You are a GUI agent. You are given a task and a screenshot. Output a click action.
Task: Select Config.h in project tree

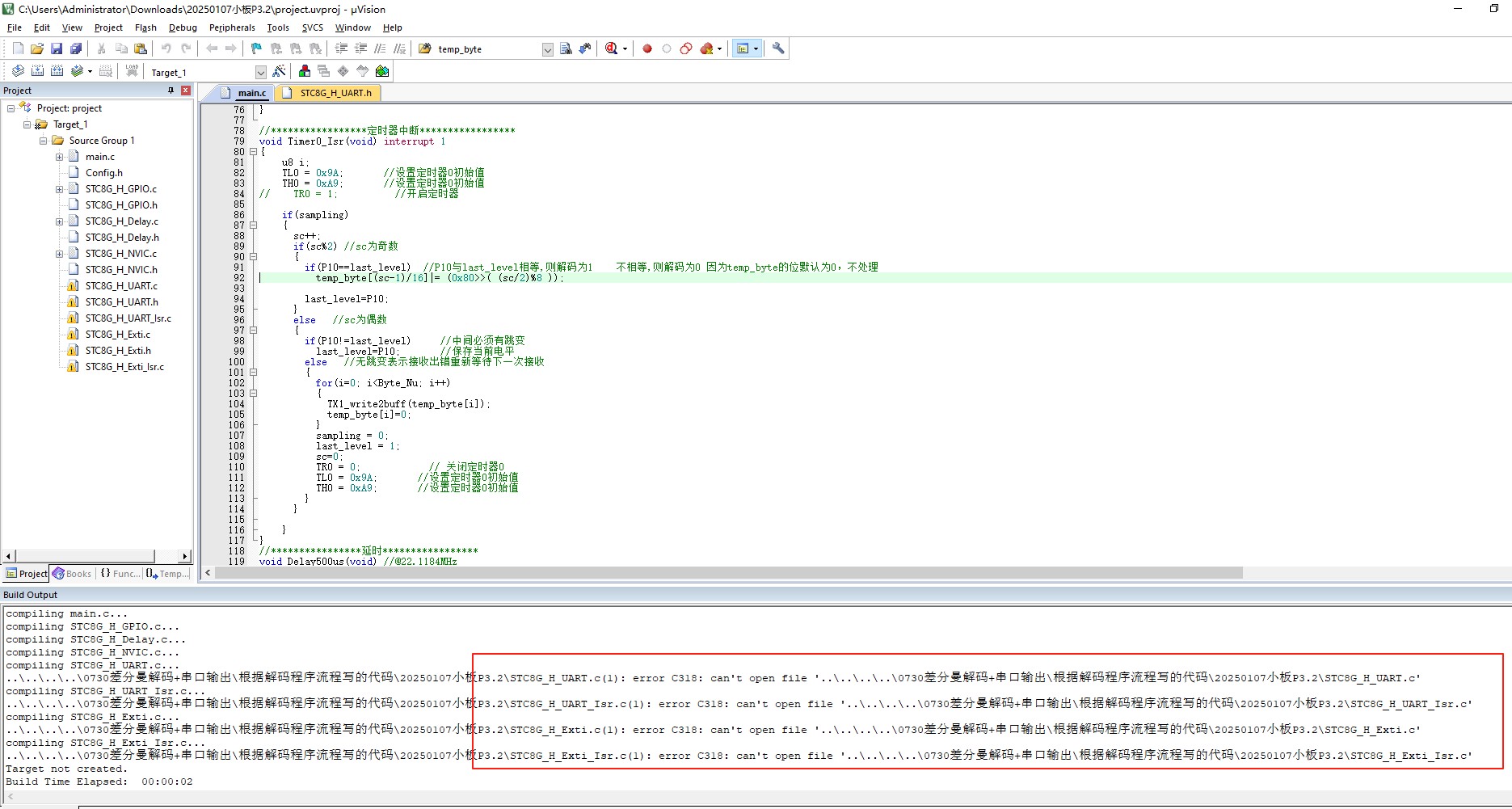(103, 173)
